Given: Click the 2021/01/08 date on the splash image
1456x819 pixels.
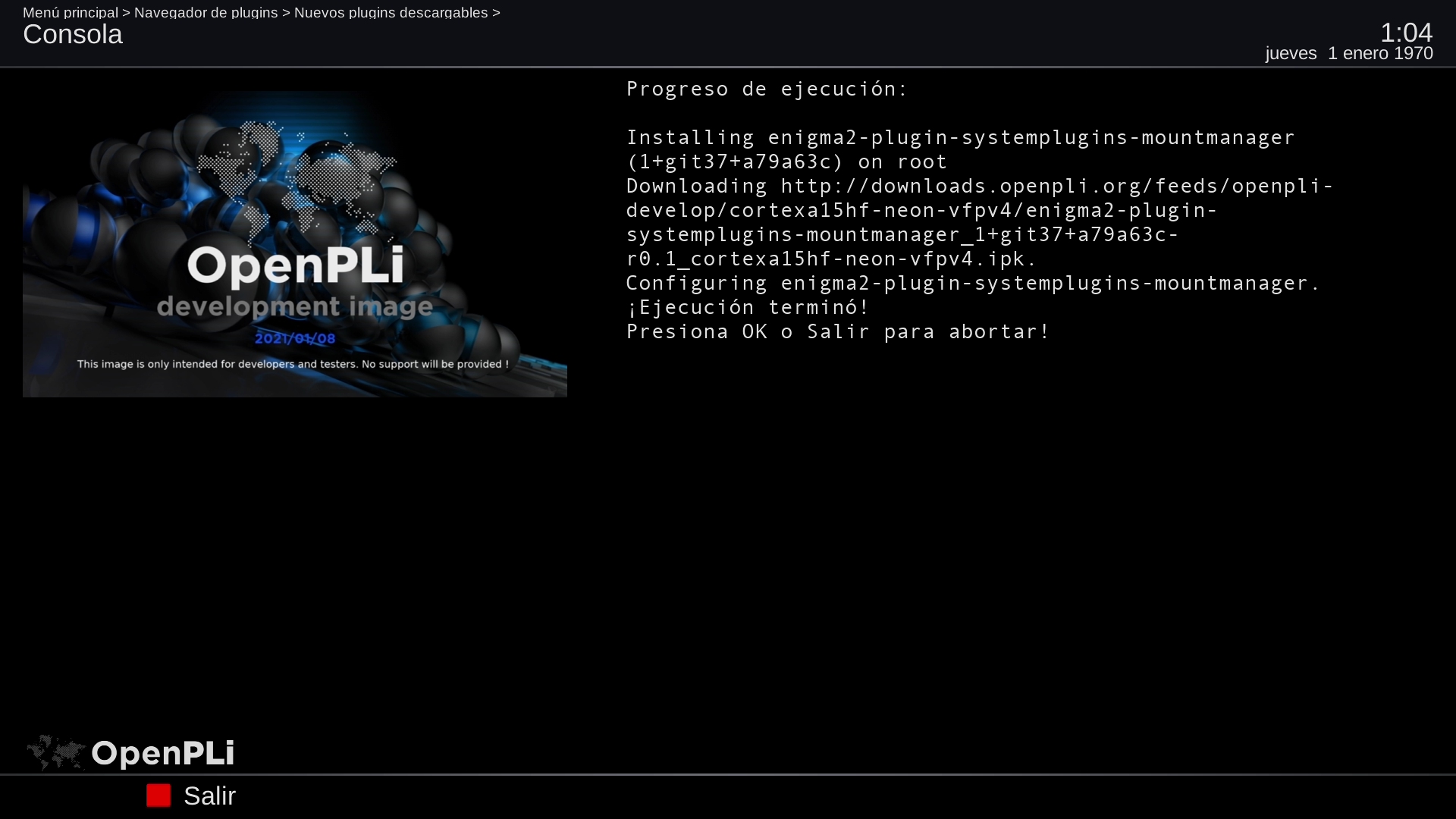Looking at the screenshot, I should click(294, 338).
